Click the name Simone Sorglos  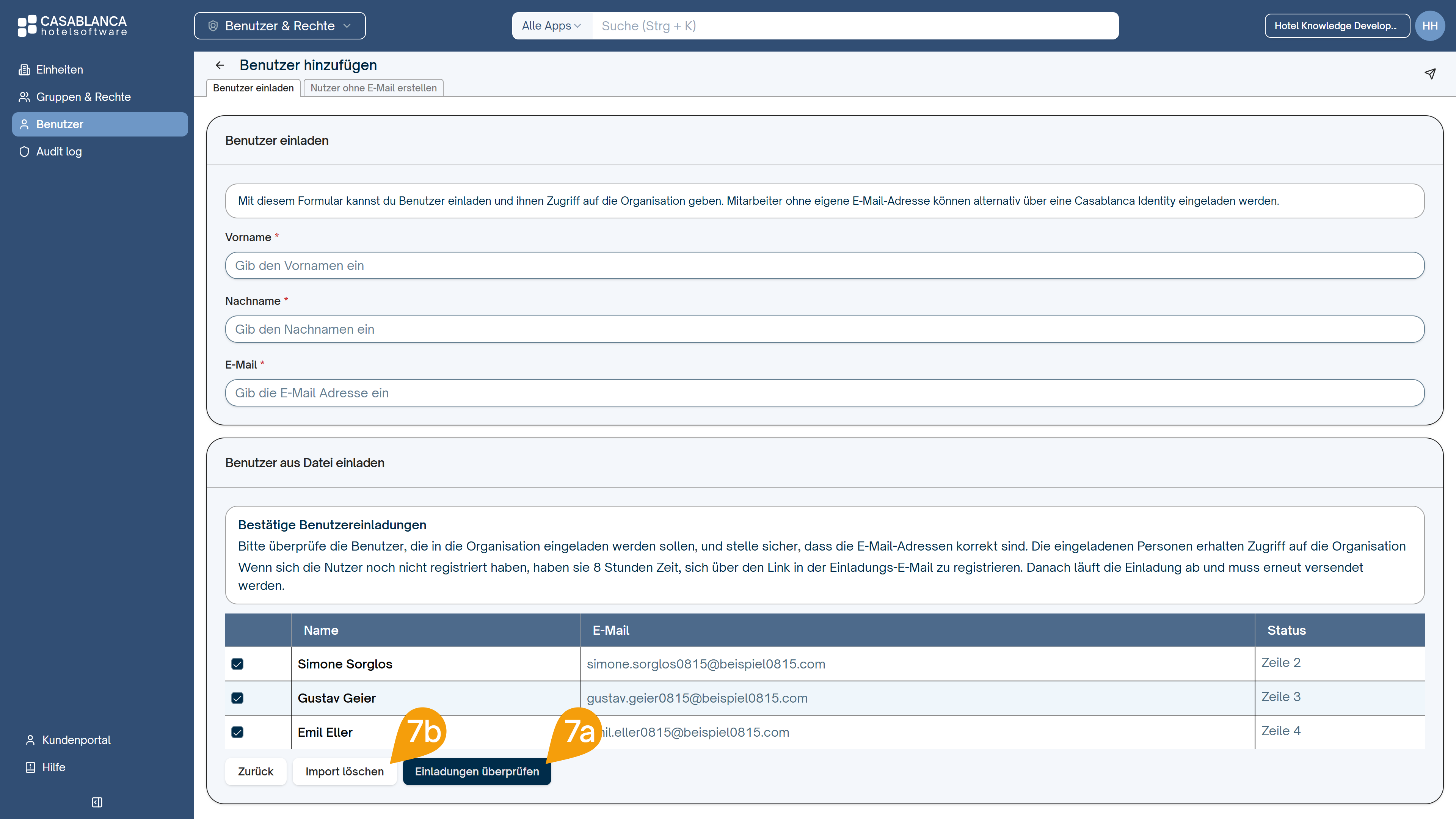pos(345,664)
